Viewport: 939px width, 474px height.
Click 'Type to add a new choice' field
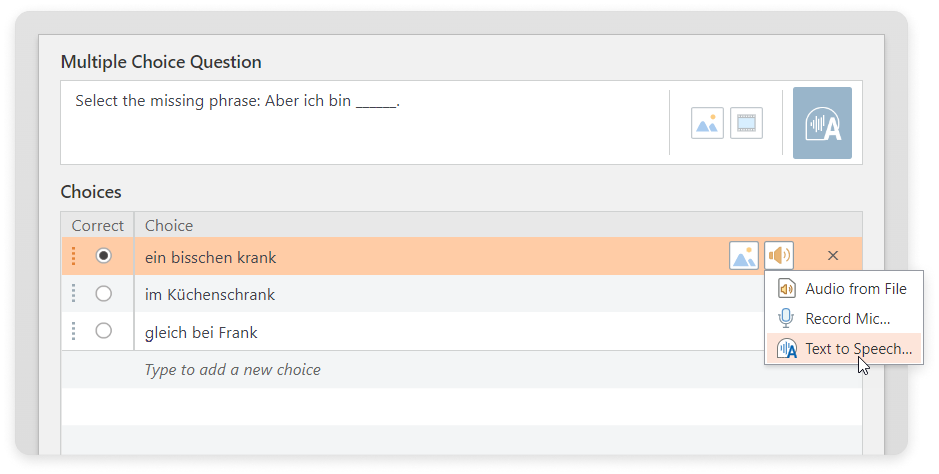pyautogui.click(x=462, y=369)
